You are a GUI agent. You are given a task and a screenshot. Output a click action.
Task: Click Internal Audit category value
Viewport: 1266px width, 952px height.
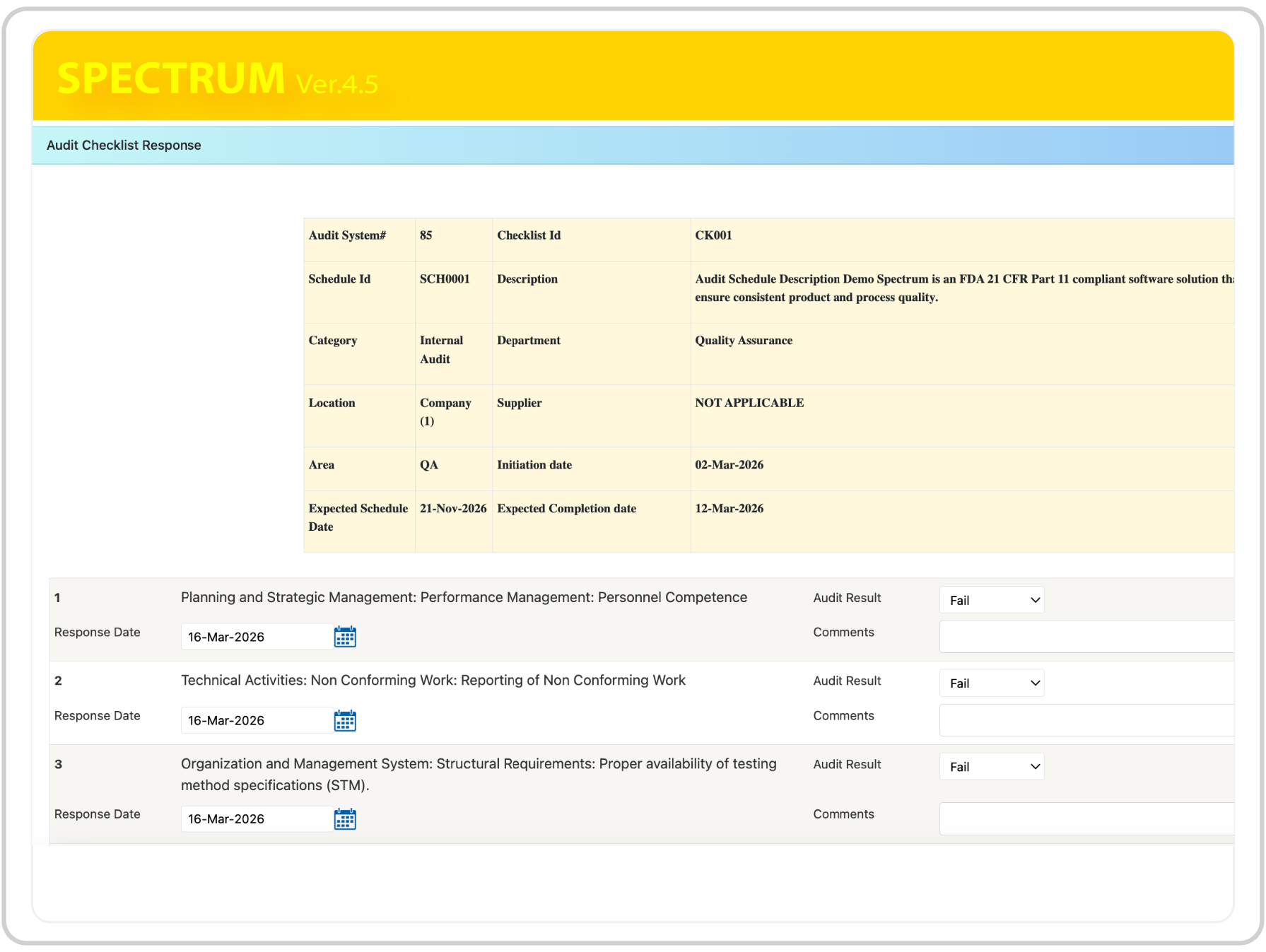(x=441, y=350)
